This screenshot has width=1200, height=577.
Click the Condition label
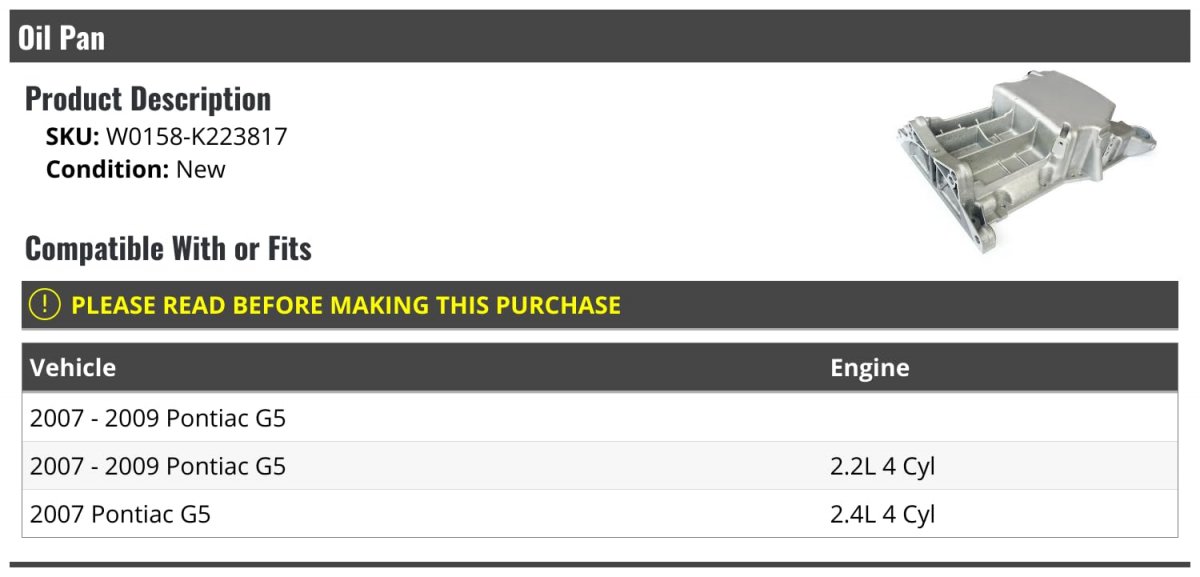108,169
